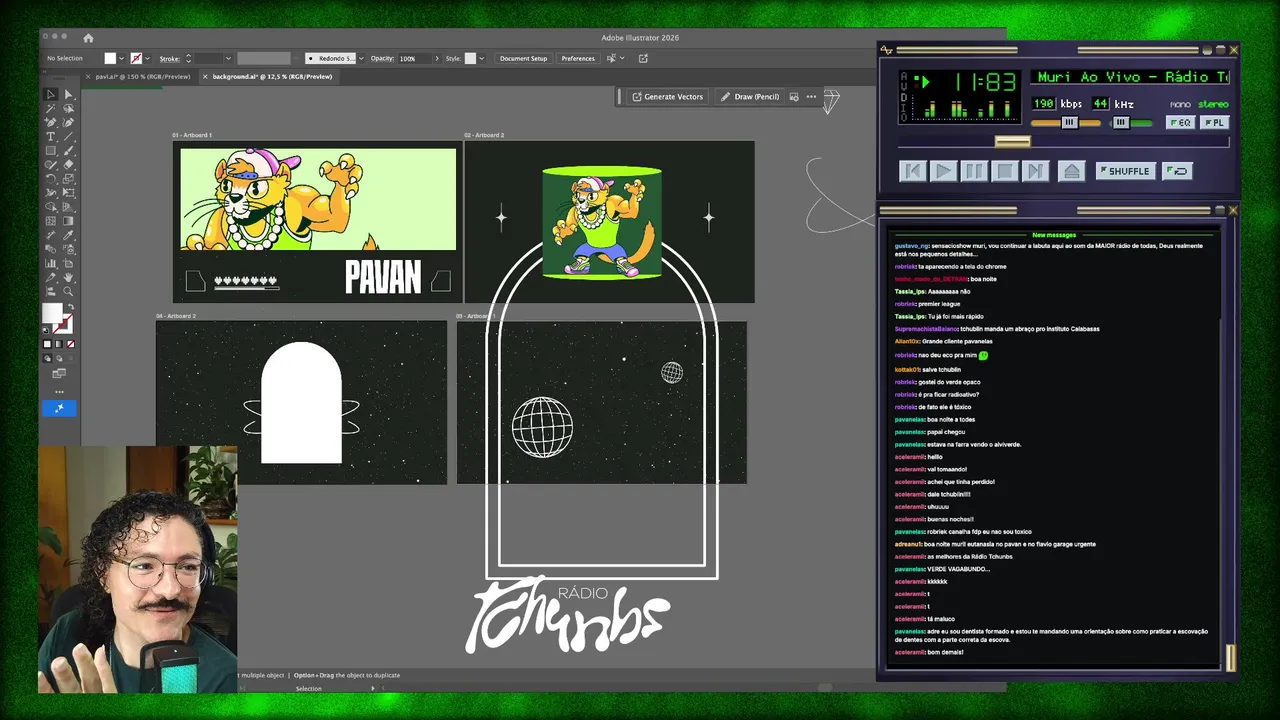Image resolution: width=1280 pixels, height=720 pixels.
Task: Step the stroke weight stepper arrows
Action: click(x=189, y=58)
